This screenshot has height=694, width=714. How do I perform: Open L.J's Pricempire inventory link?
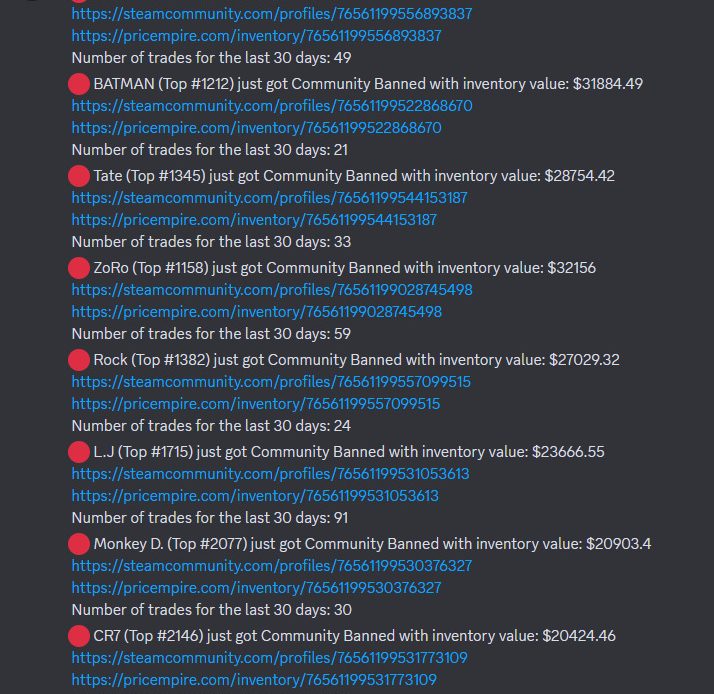pyautogui.click(x=255, y=496)
